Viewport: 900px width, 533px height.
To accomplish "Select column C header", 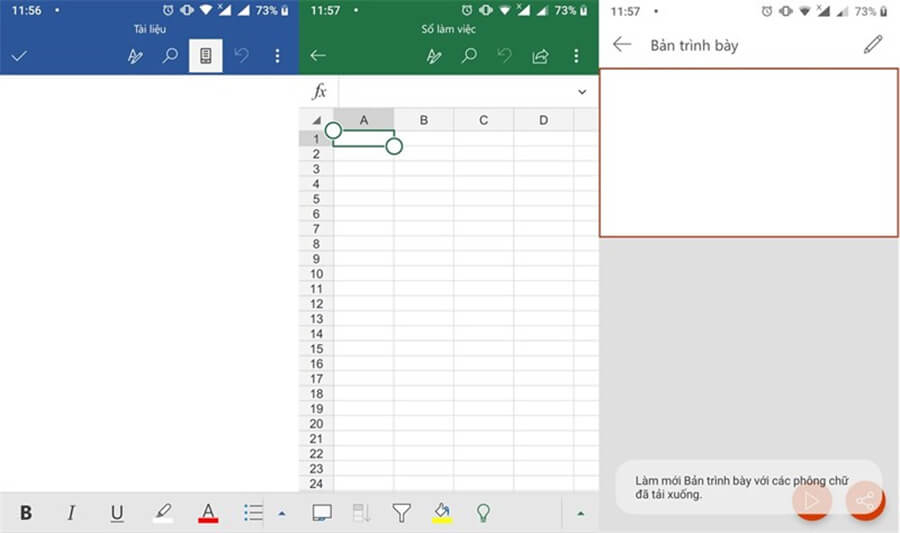I will [x=483, y=120].
